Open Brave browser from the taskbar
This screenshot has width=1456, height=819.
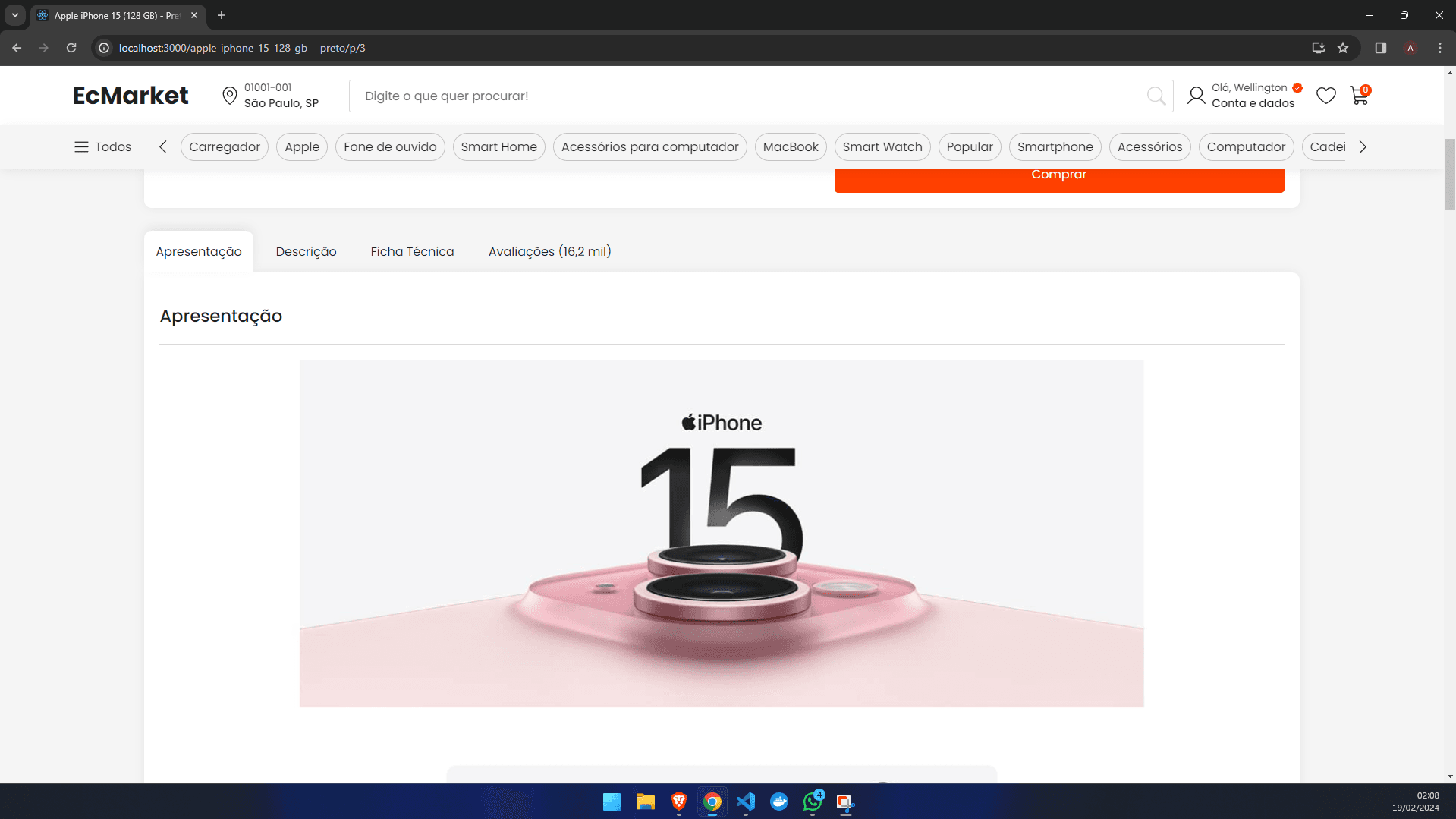pos(679,802)
